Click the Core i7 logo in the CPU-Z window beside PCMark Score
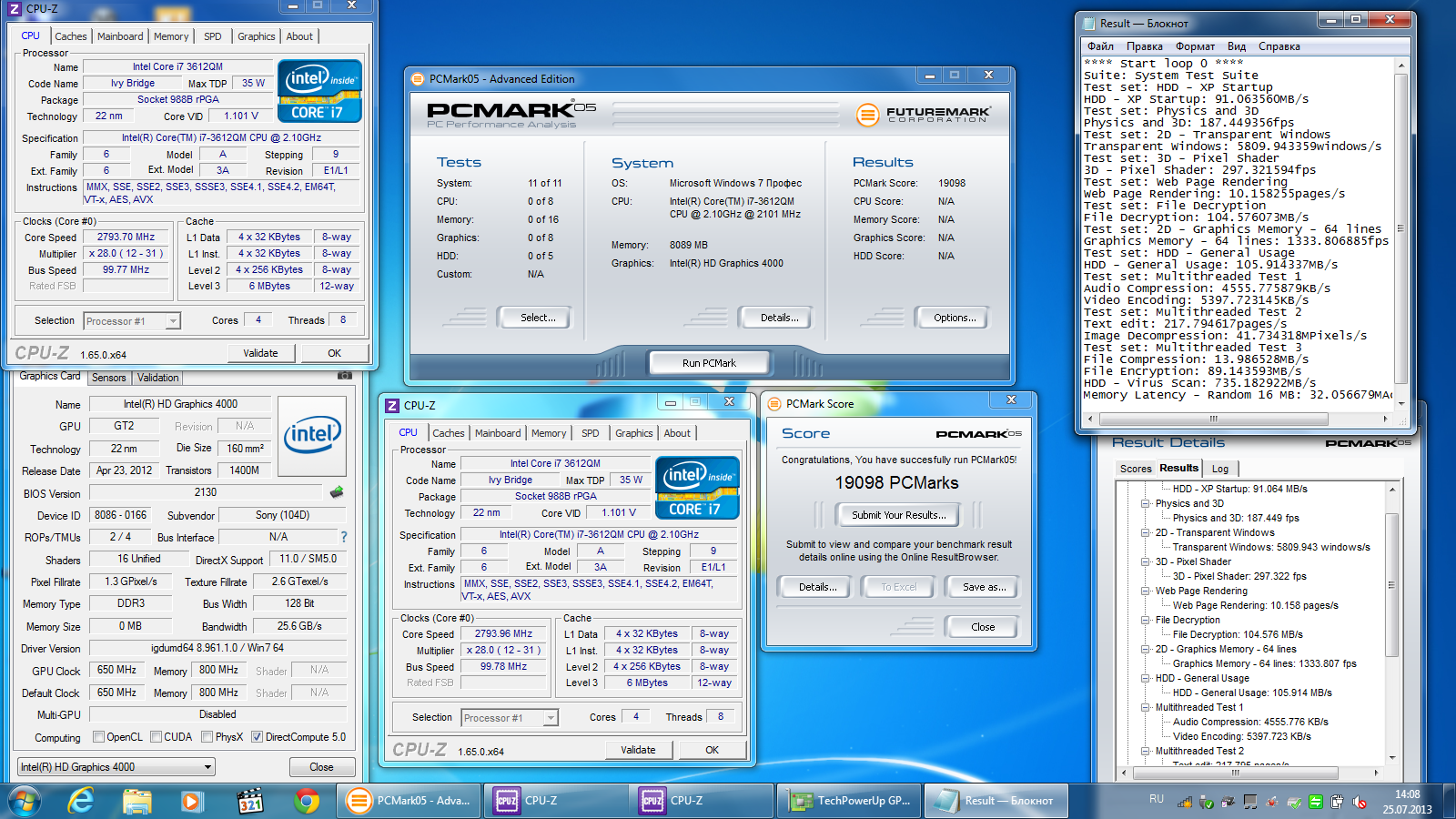Viewport: 1456px width, 819px height. tap(697, 488)
